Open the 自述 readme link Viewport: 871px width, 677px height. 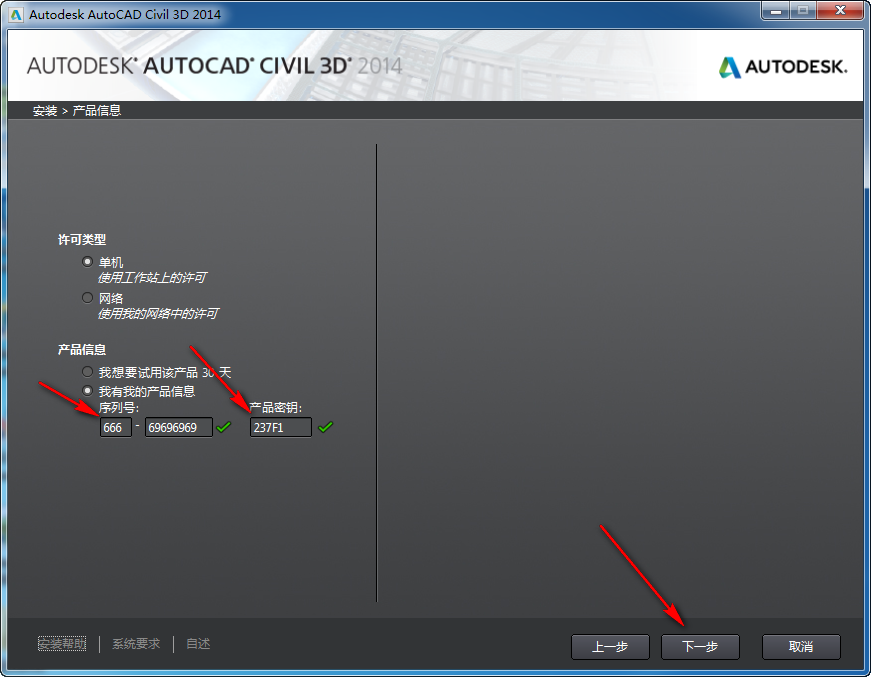[x=198, y=644]
